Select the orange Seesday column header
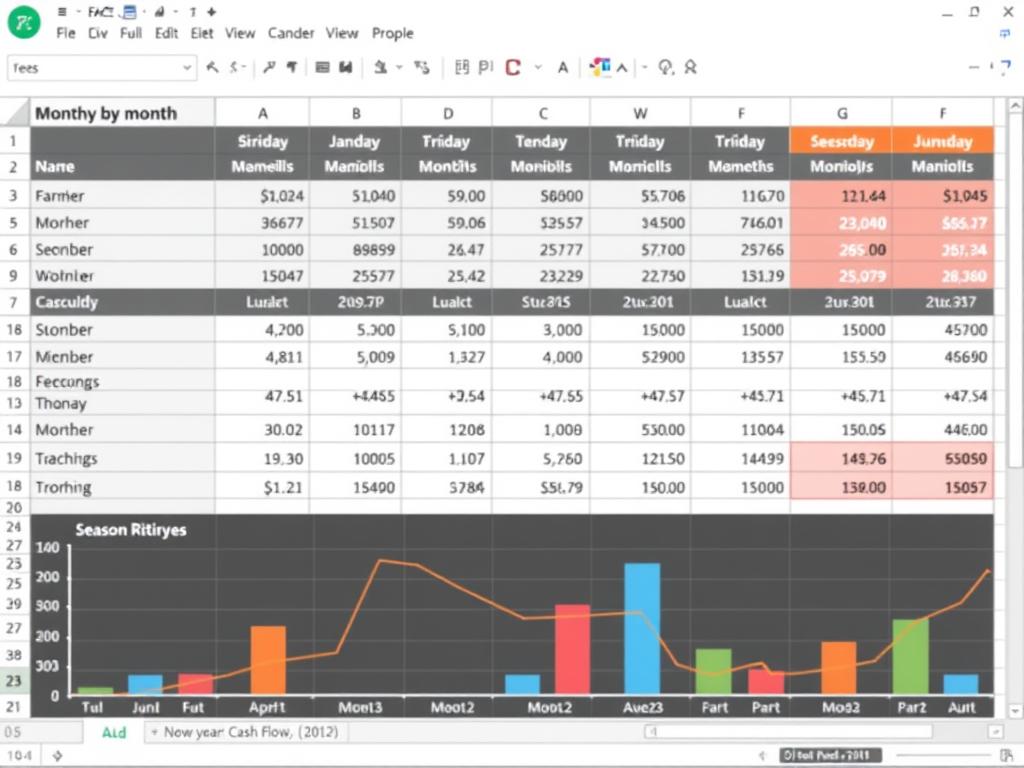 (x=840, y=141)
